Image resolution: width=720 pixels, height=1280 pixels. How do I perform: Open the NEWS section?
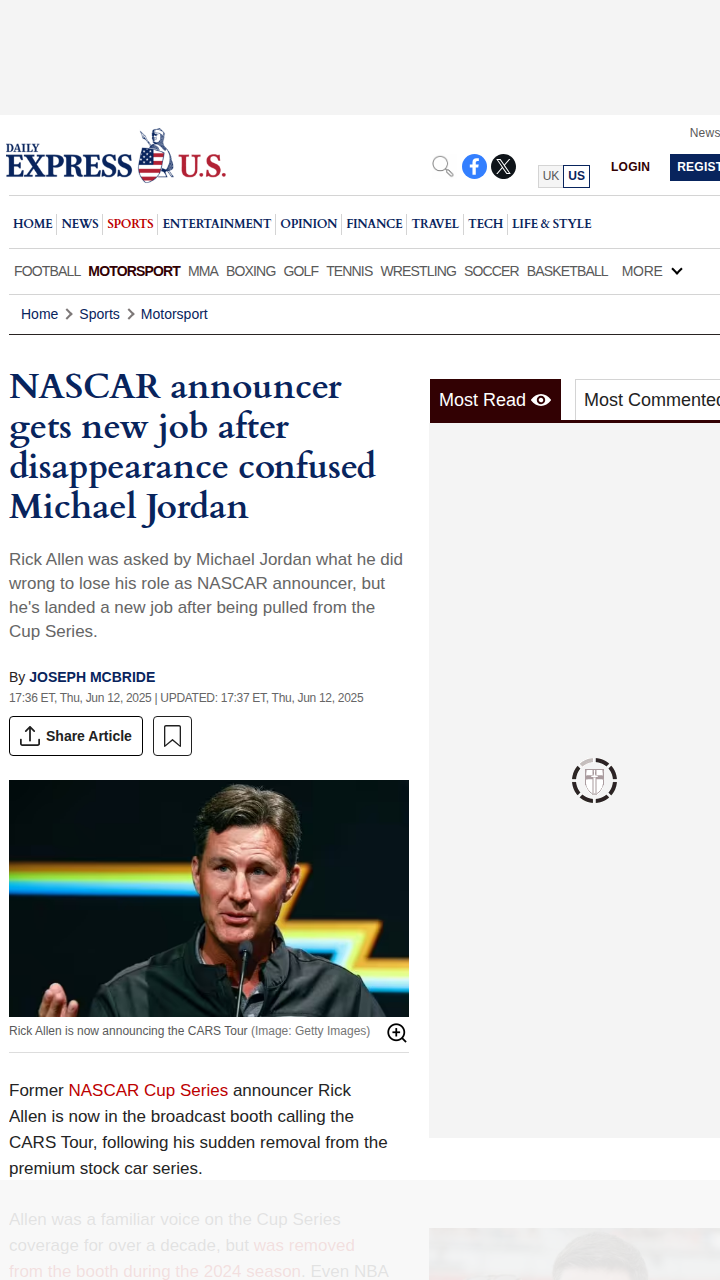pos(80,224)
